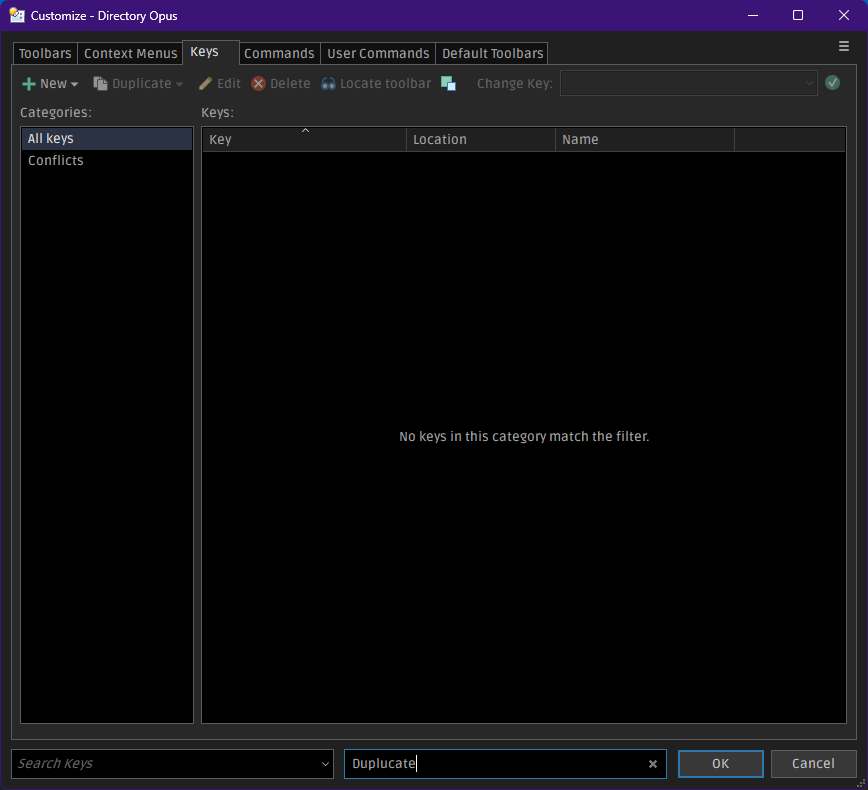Switch to the Context Menus tab

130,54
